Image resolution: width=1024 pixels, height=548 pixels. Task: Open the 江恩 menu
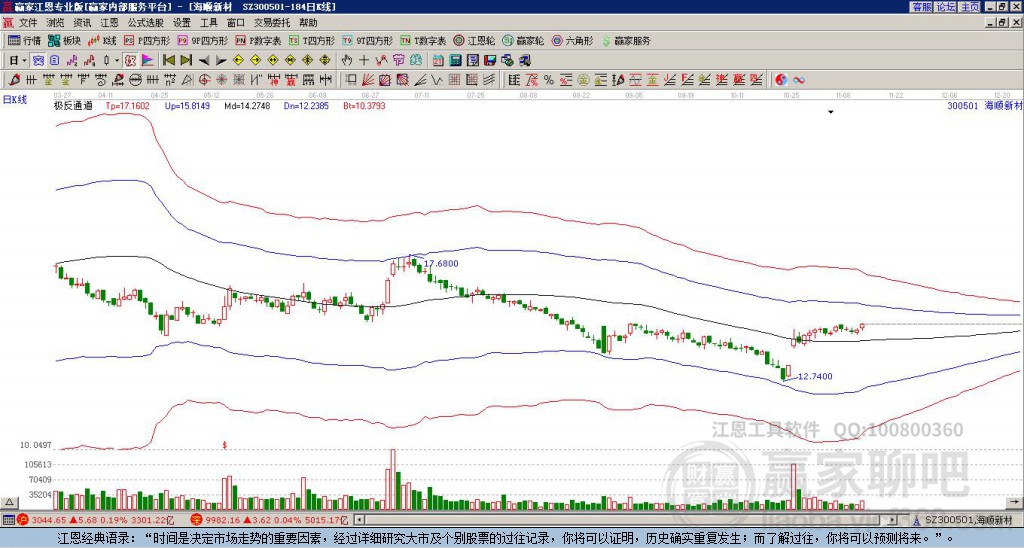coord(109,23)
